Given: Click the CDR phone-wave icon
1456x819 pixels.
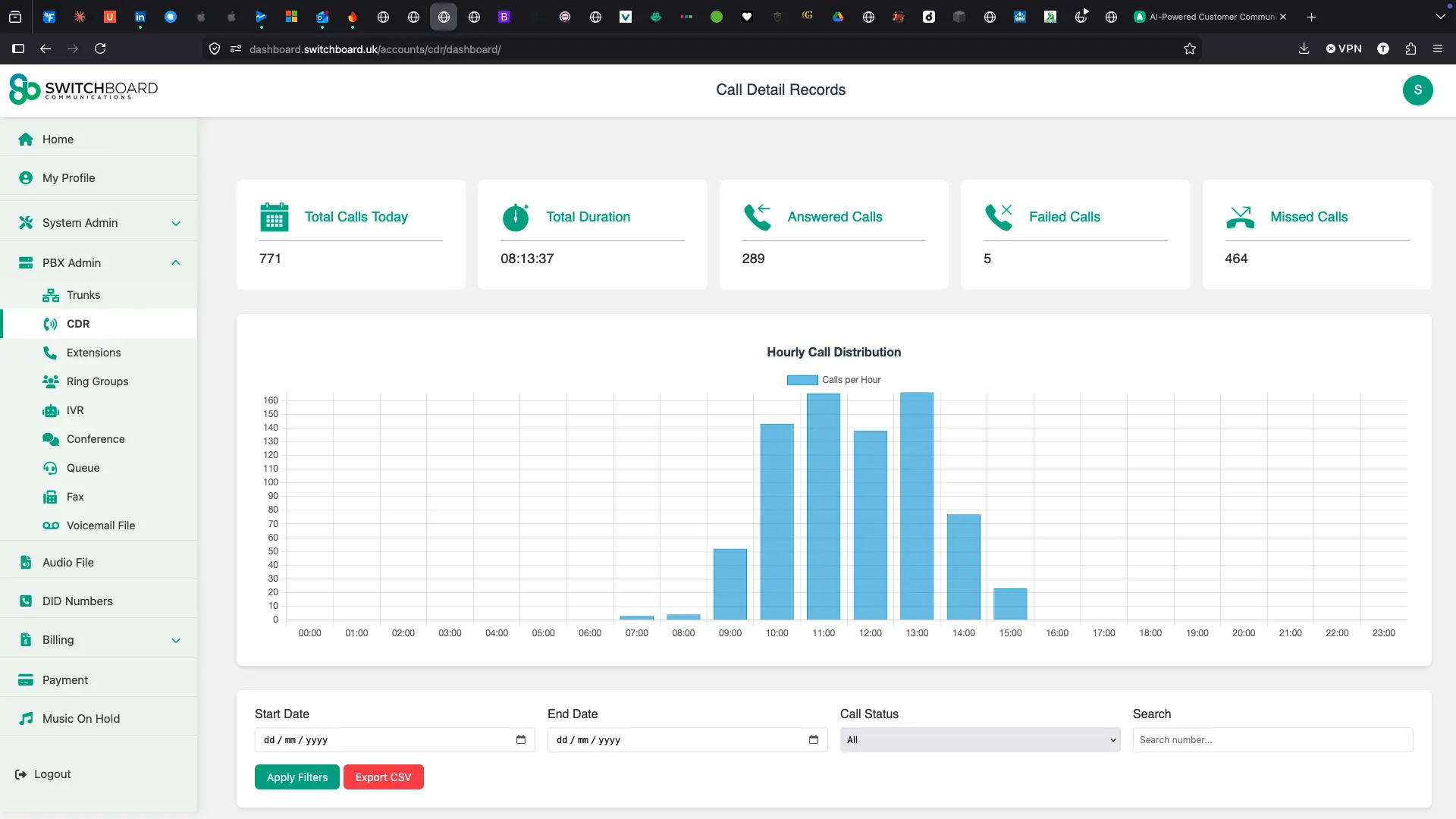Looking at the screenshot, I should pyautogui.click(x=51, y=324).
